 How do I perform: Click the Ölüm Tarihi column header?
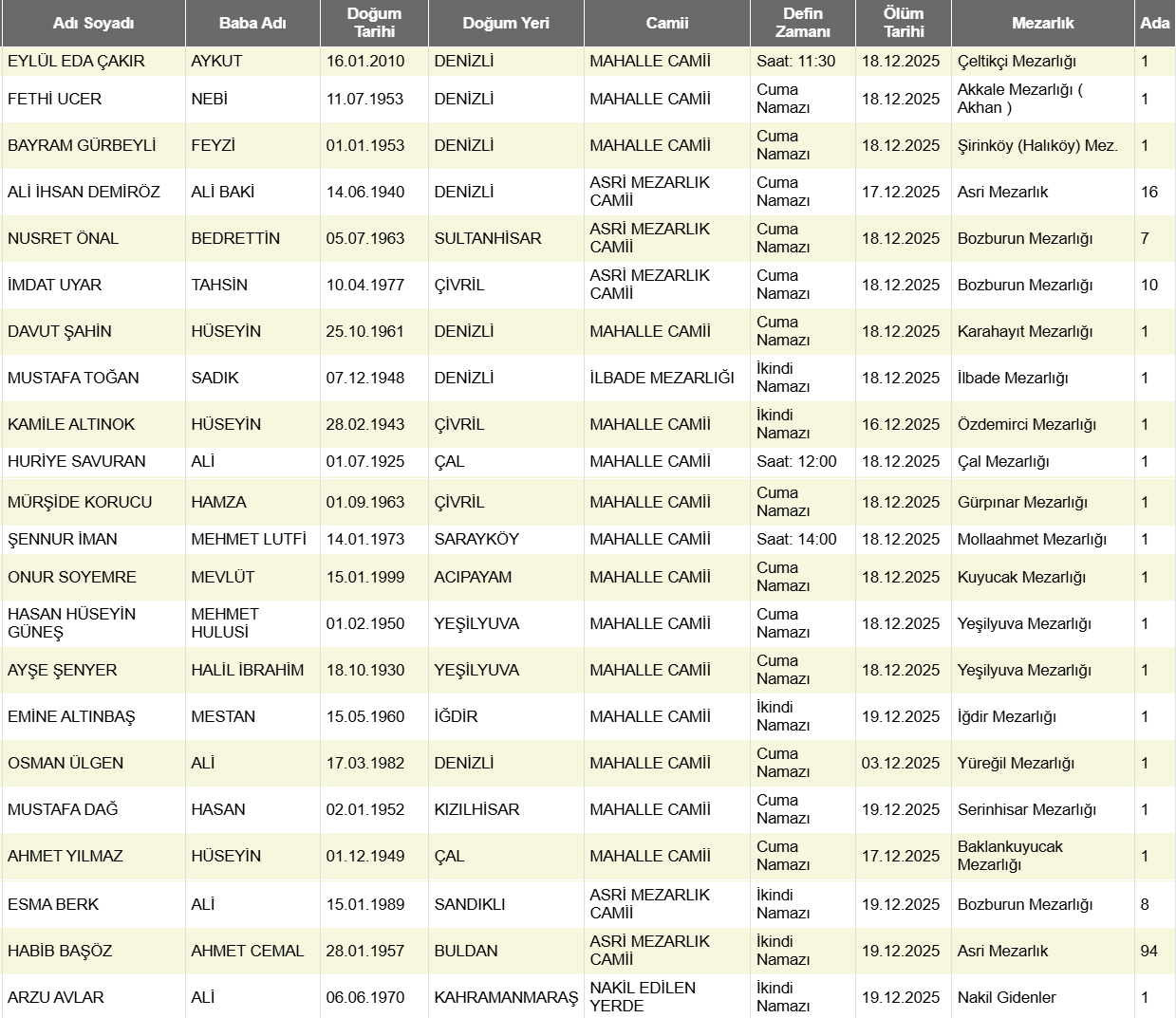coord(904,23)
